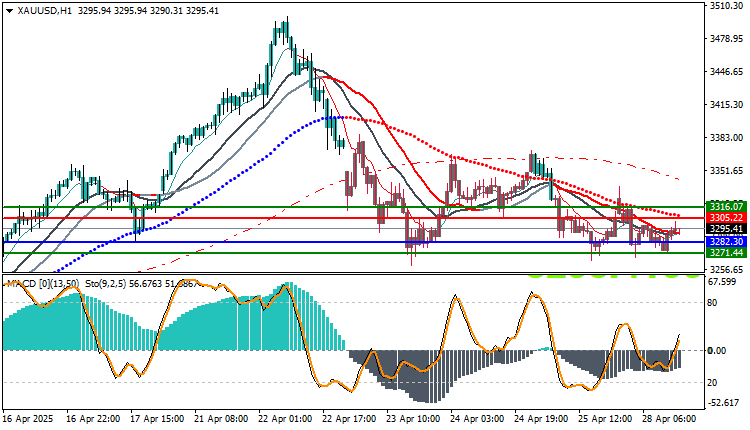This screenshot has width=750, height=430.
Task: Select the XAUUSD,H1 symbol title text
Action: 45,11
